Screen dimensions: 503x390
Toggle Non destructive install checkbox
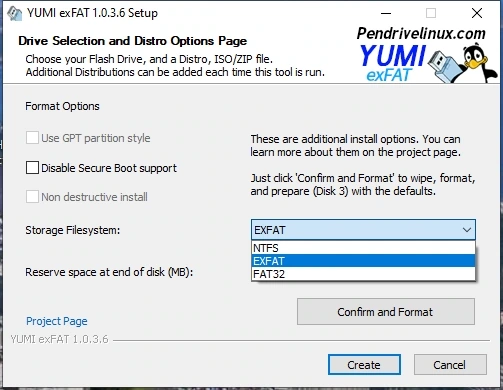(32, 197)
